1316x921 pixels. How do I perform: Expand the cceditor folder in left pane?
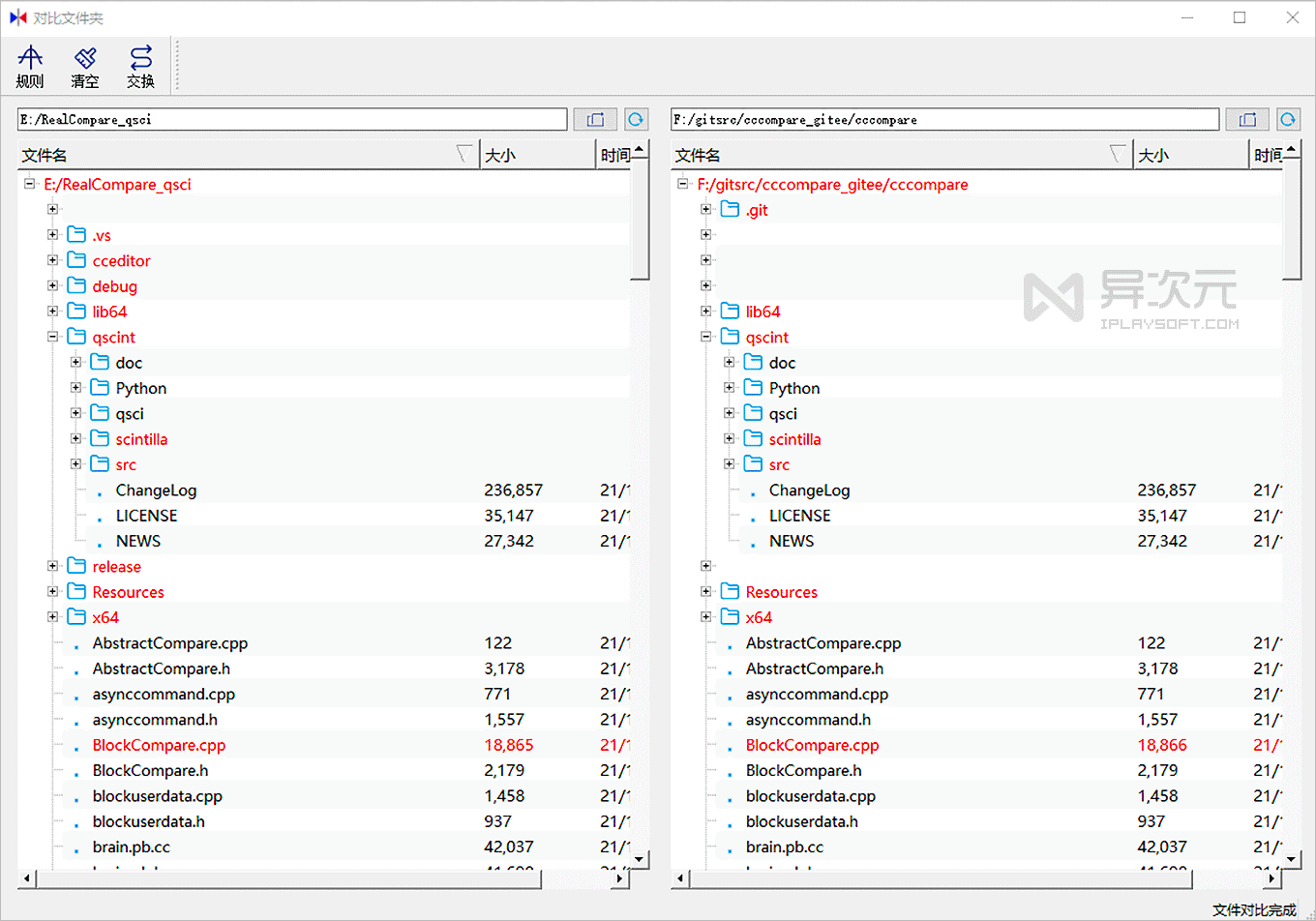[x=52, y=260]
